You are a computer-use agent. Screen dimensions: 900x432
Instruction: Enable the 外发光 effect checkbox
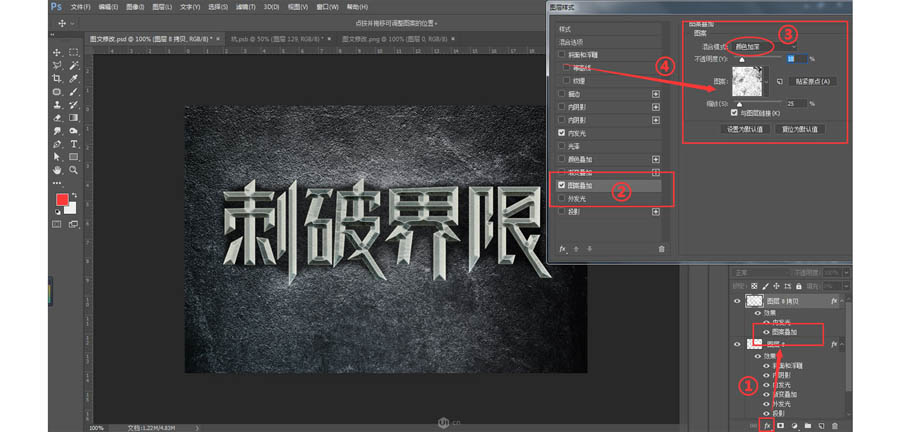tap(561, 199)
